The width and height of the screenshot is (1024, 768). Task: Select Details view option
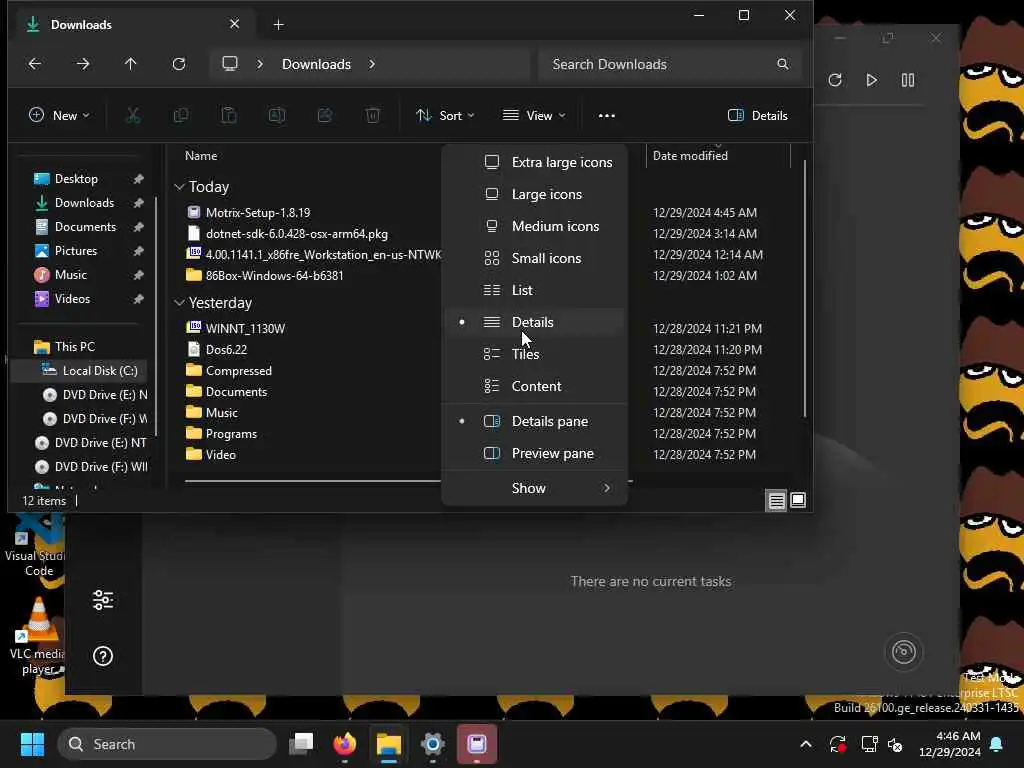pyautogui.click(x=534, y=322)
